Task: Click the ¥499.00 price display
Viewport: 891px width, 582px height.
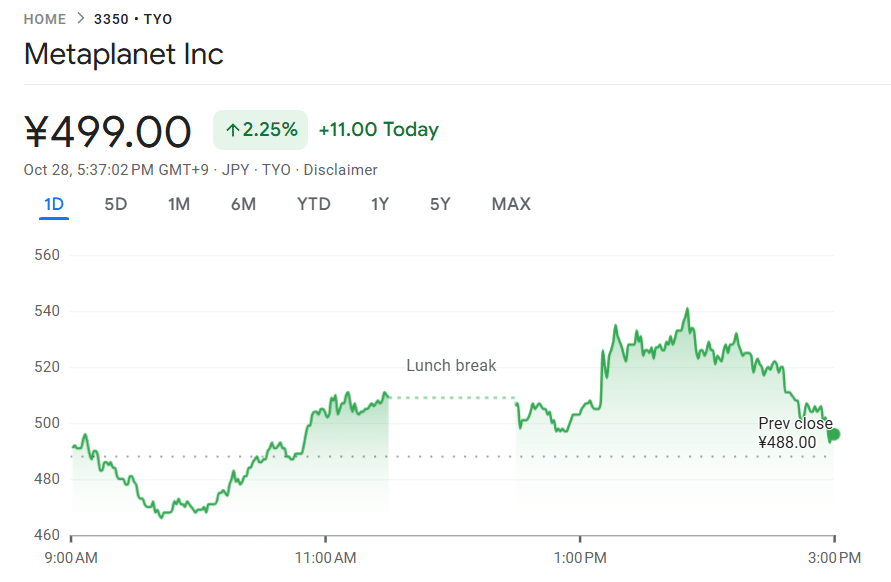Action: (x=108, y=130)
